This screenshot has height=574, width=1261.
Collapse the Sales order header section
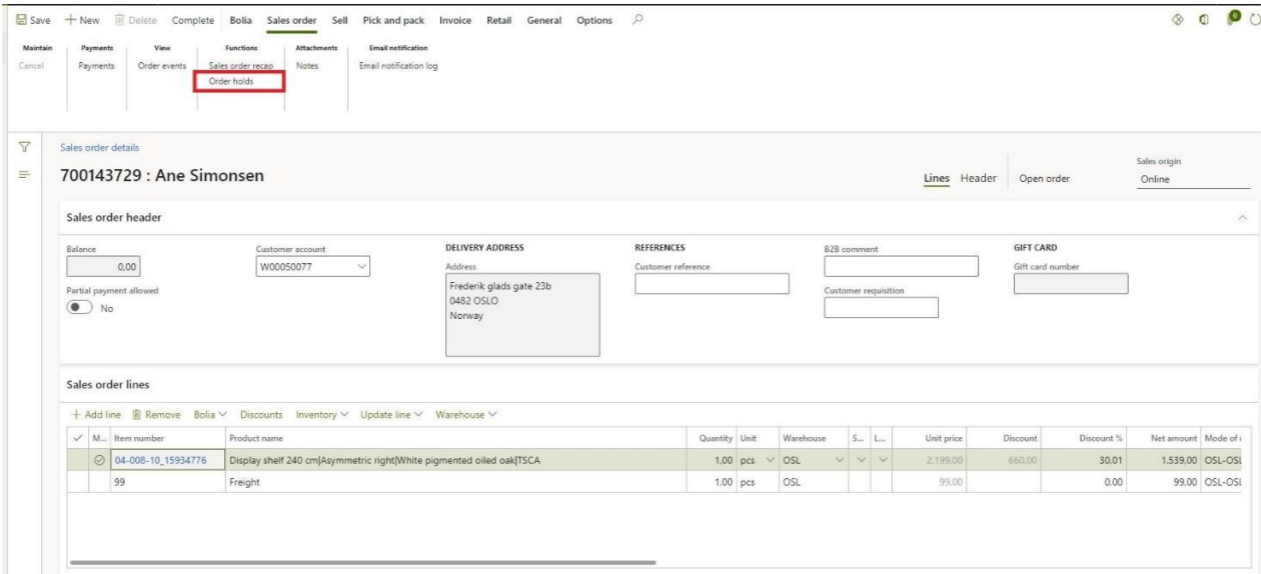click(1243, 217)
